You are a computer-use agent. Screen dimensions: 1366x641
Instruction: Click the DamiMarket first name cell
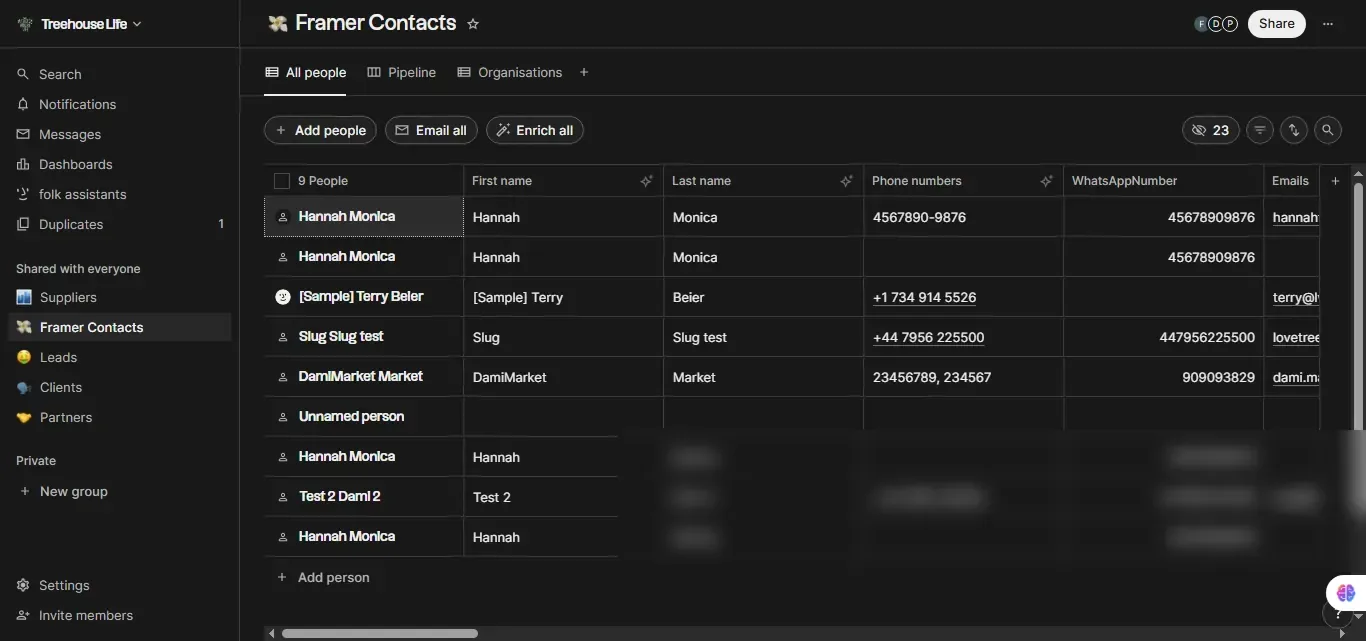[x=563, y=377]
